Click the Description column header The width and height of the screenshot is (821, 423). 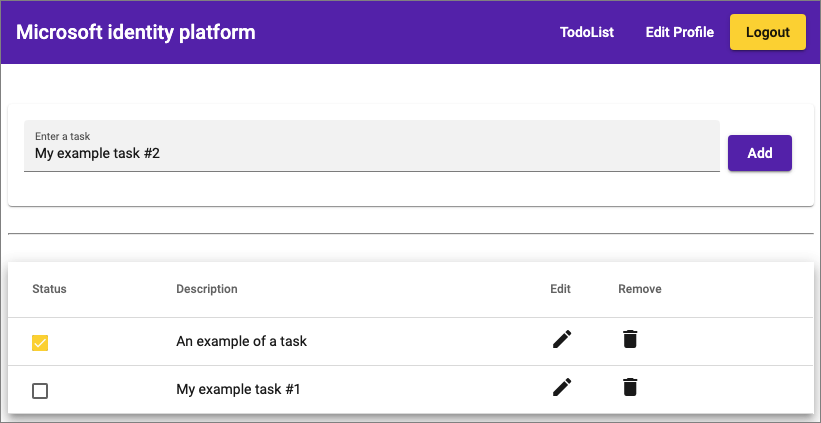coord(207,289)
